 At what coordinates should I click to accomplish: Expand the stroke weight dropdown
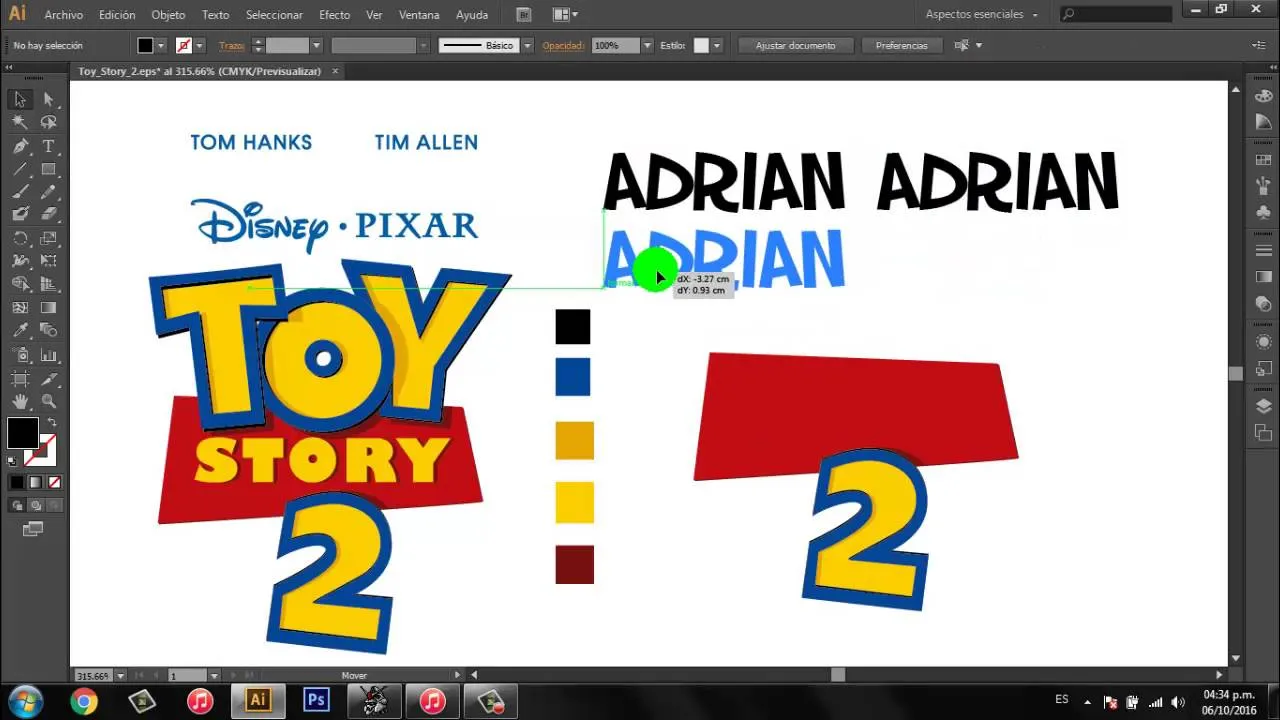point(316,45)
